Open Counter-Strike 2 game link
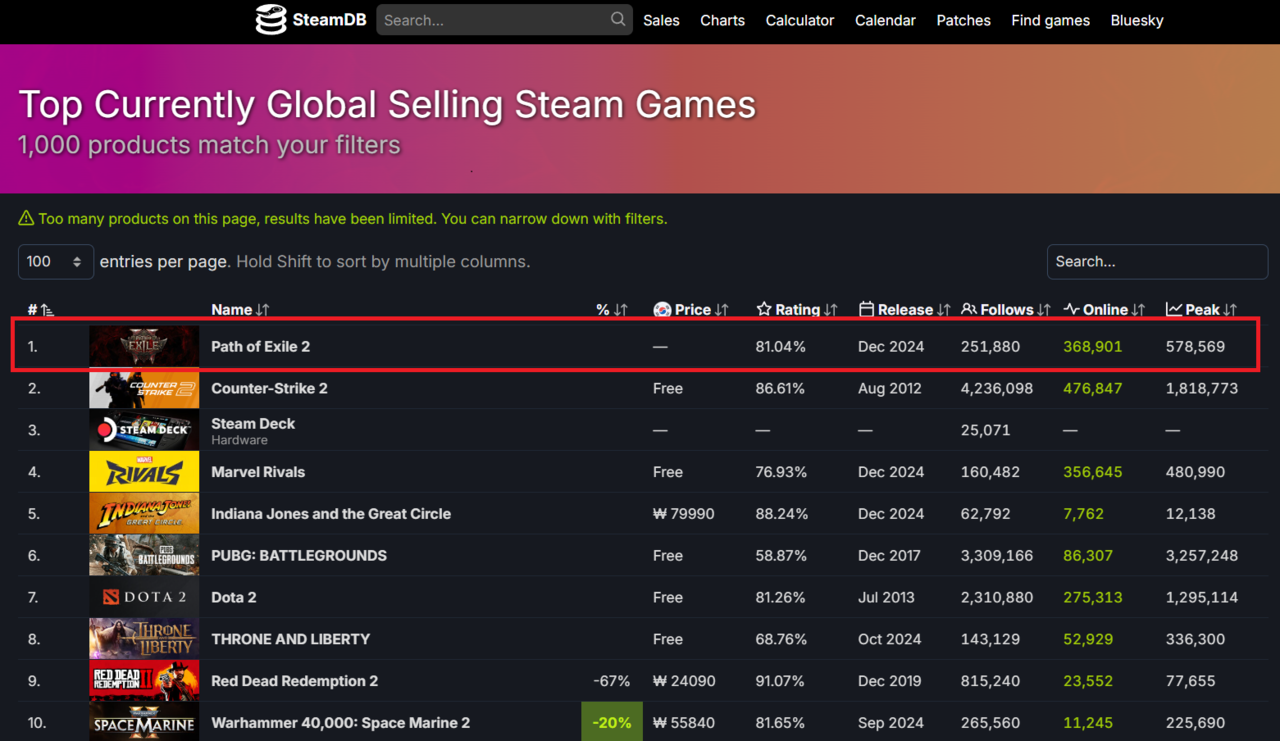Screen dimensions: 1280x741 269,388
